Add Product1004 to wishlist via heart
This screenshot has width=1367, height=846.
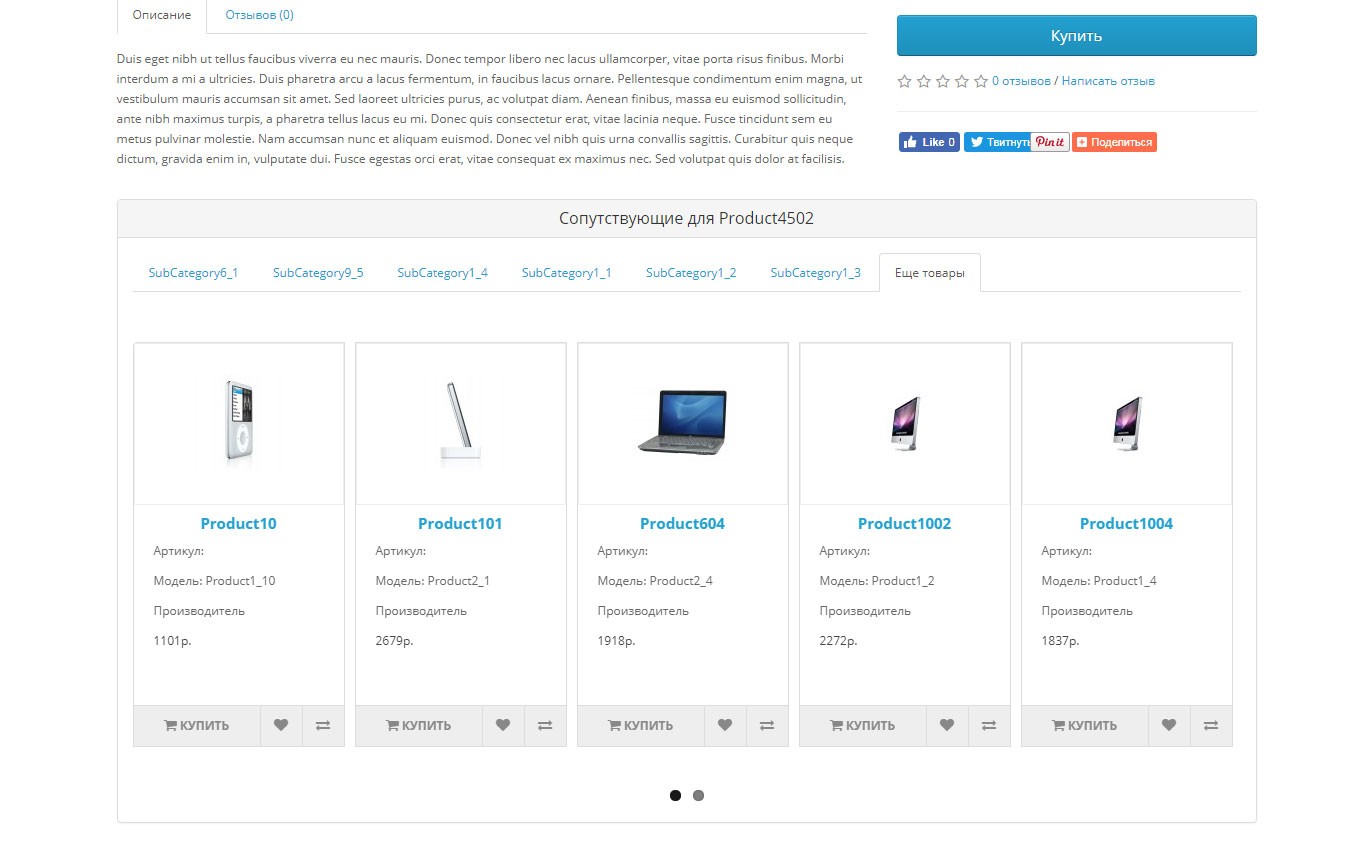coord(1169,726)
